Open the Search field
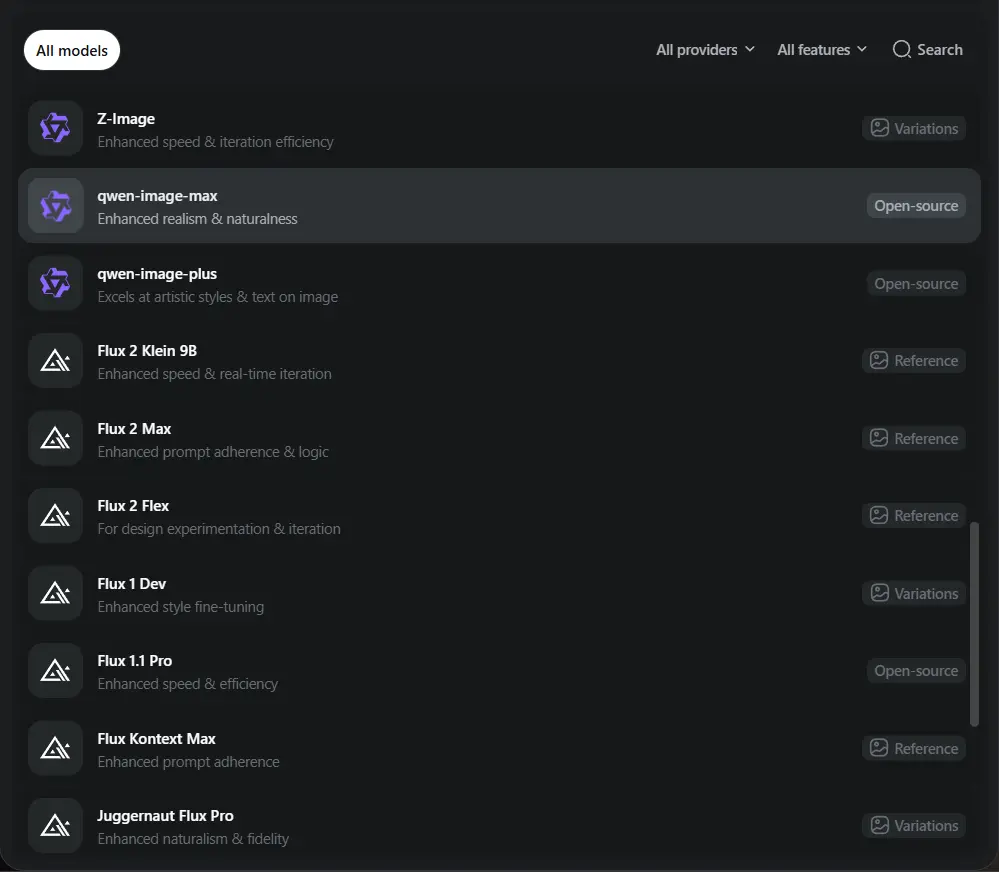The width and height of the screenshot is (999, 872). click(928, 50)
